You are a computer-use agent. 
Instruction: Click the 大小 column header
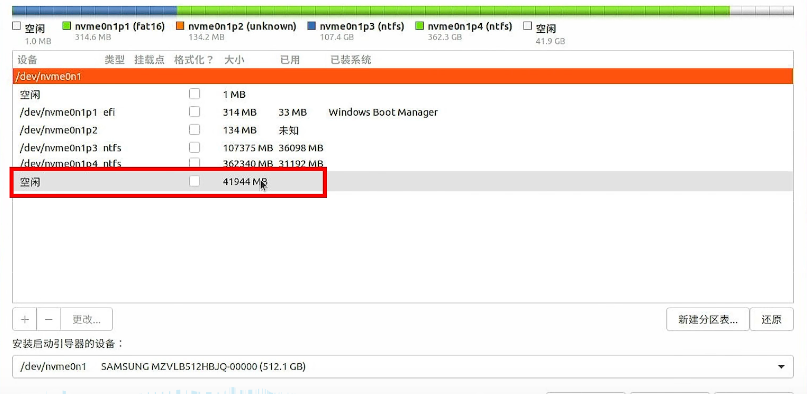[x=234, y=60]
